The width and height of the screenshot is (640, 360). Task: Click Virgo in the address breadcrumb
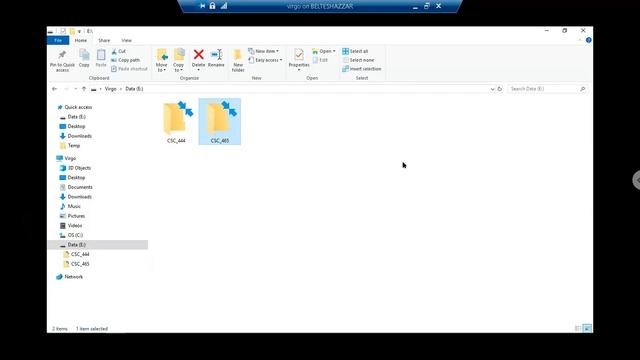111,89
